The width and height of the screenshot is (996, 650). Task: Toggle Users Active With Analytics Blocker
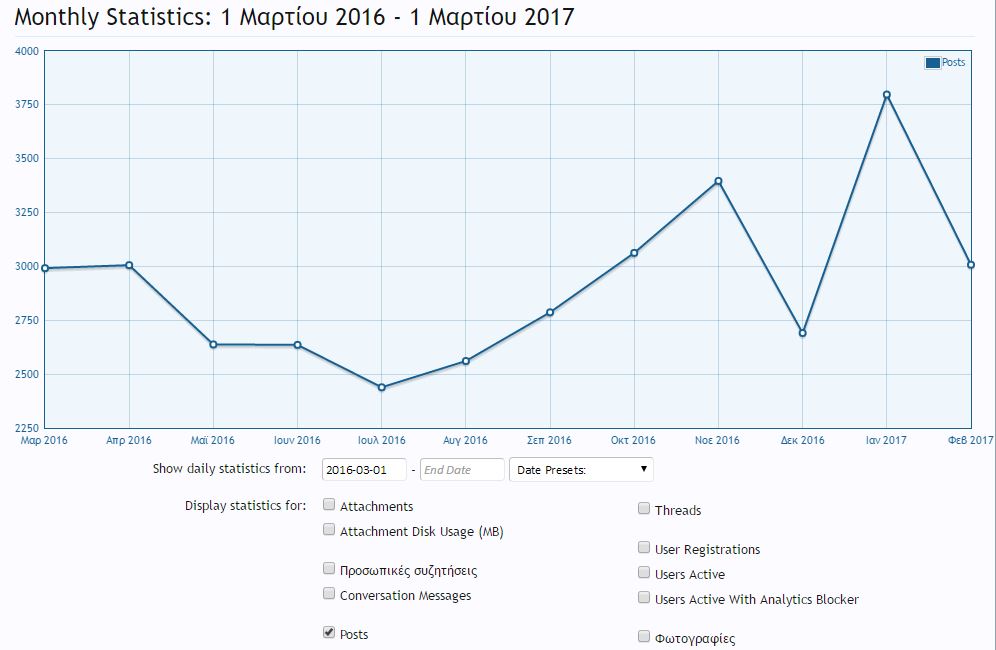coord(644,598)
